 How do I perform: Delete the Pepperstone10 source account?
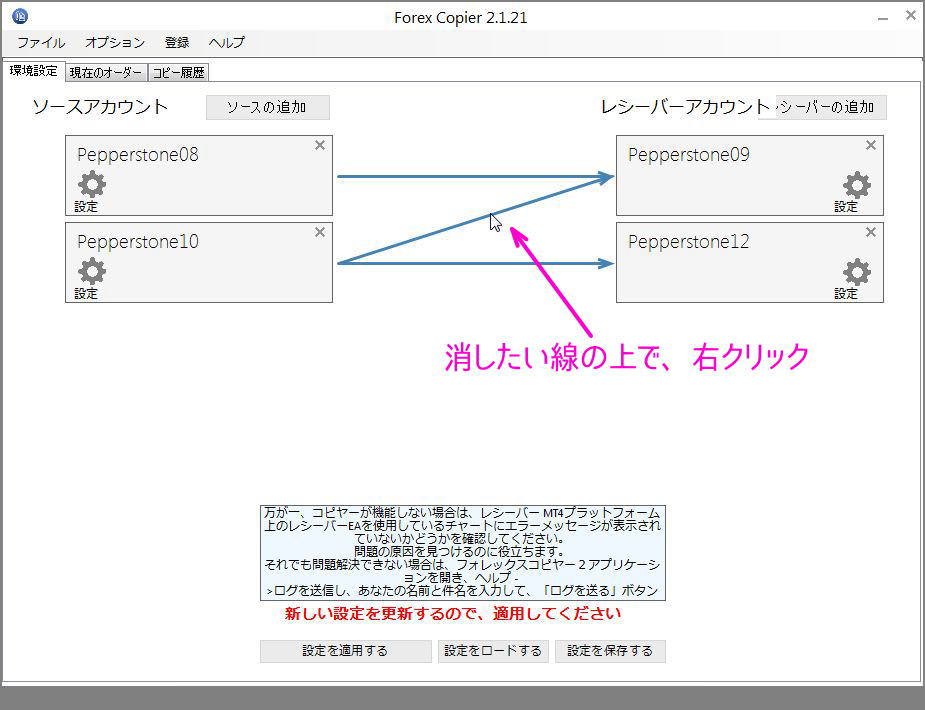pyautogui.click(x=319, y=232)
